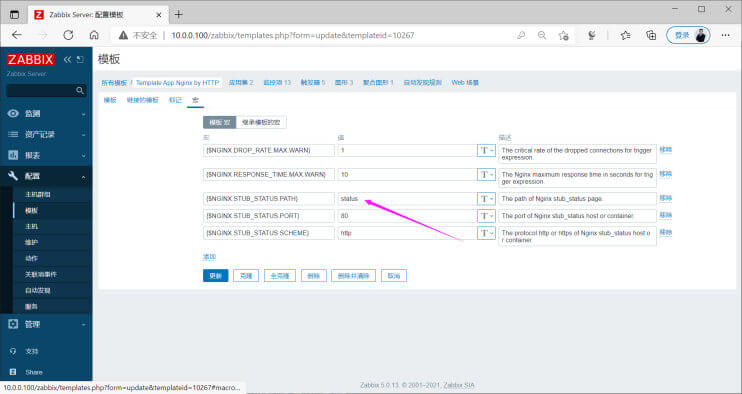Image resolution: width=742 pixels, height=394 pixels.
Task: Expand the monitoring sidebar menu
Action: (46, 114)
